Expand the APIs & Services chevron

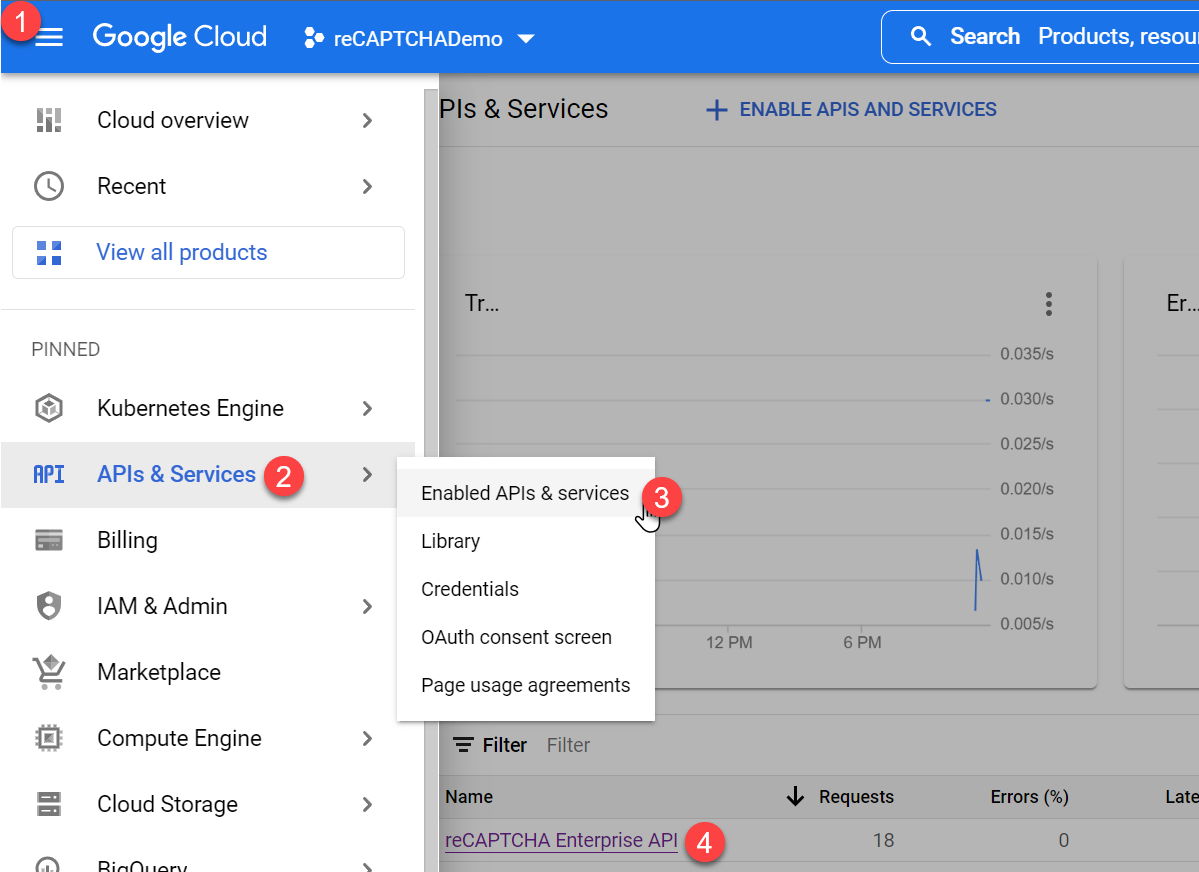coord(368,474)
